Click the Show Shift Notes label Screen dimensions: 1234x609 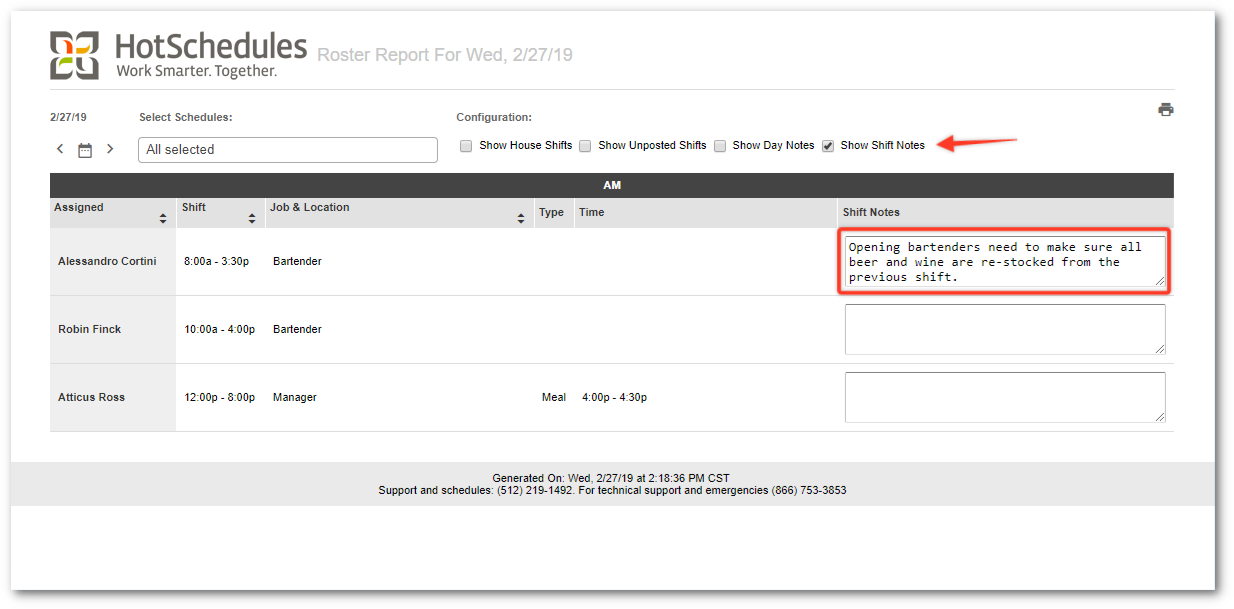pos(883,146)
